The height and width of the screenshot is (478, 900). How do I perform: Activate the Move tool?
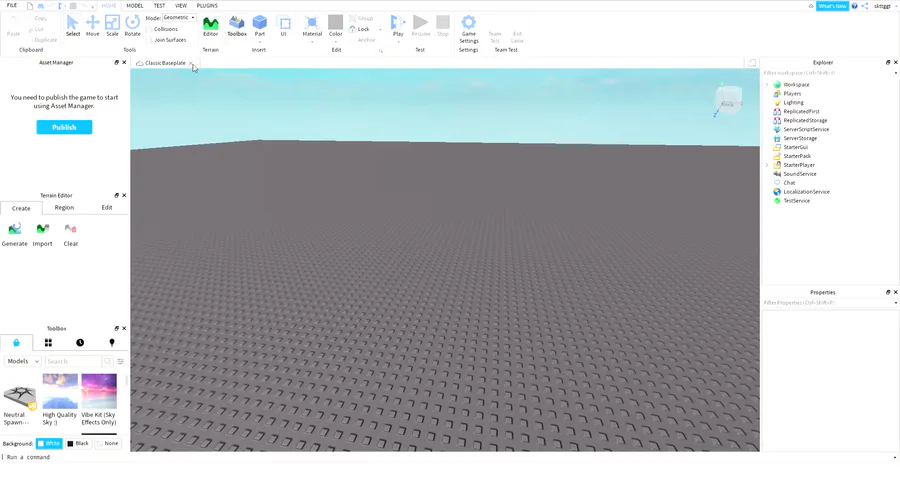pos(92,26)
